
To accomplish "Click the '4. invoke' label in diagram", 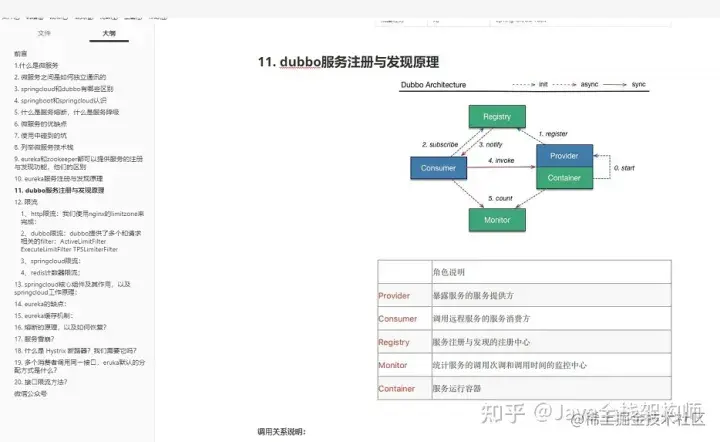I will pyautogui.click(x=501, y=160).
